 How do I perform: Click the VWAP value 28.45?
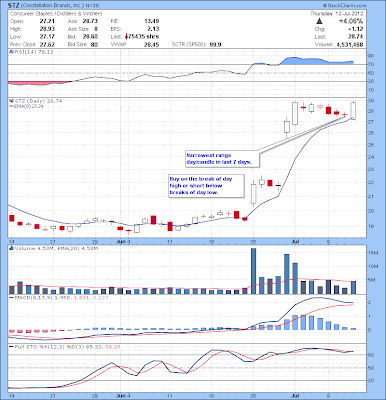coord(152,44)
